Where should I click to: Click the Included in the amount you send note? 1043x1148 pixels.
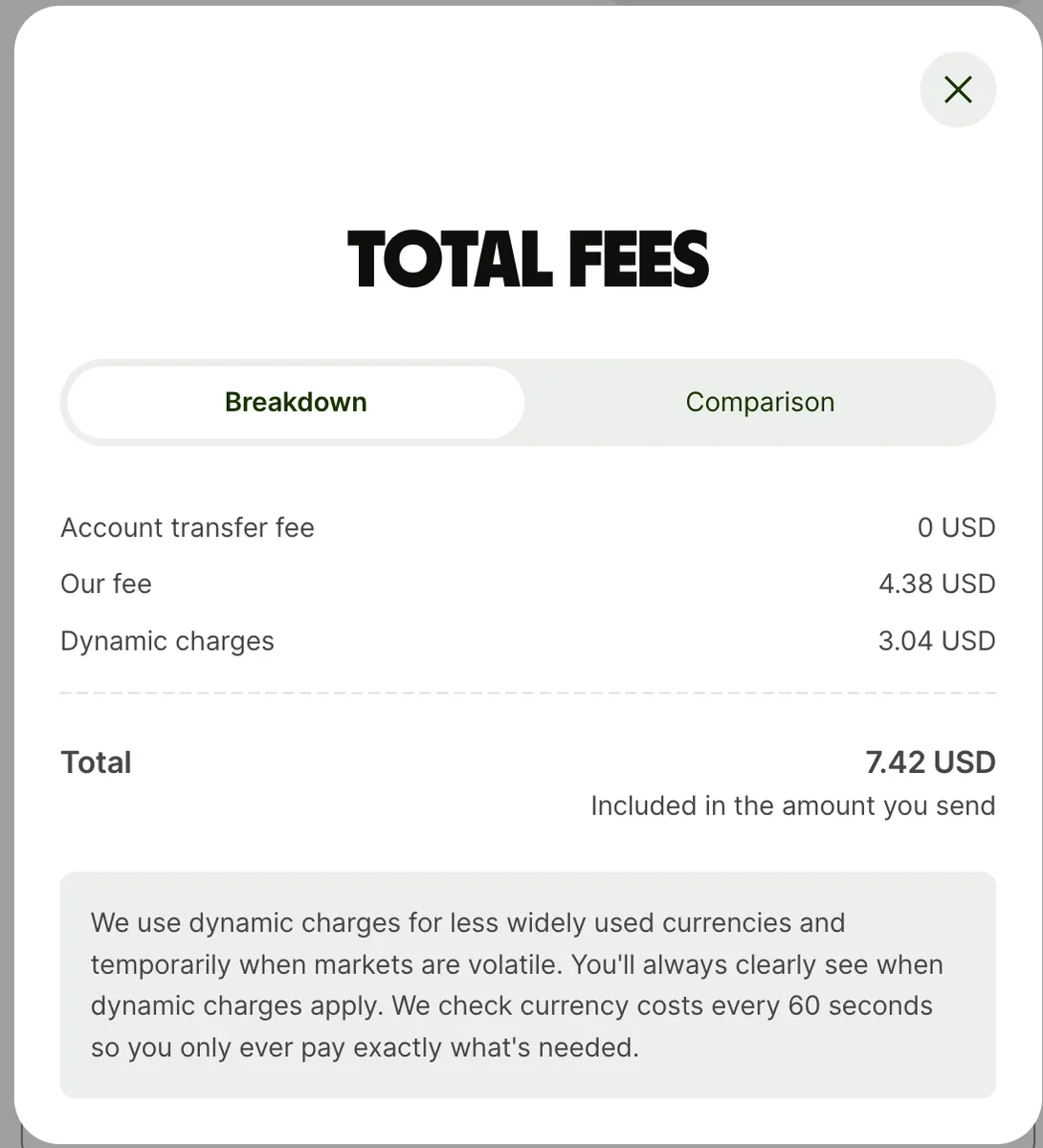pyautogui.click(x=792, y=806)
